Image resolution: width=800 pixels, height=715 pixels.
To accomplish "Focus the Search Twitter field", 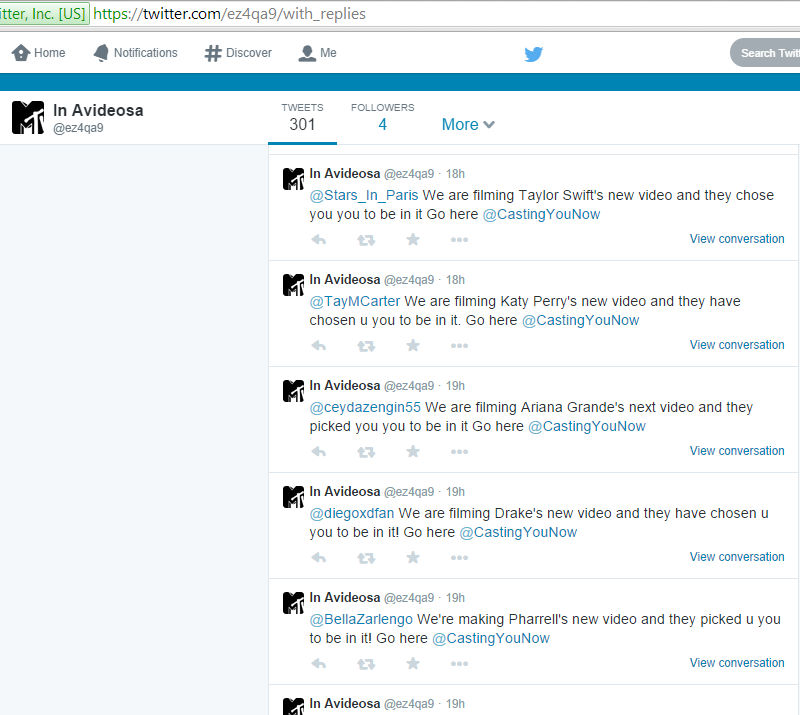I will pos(765,53).
